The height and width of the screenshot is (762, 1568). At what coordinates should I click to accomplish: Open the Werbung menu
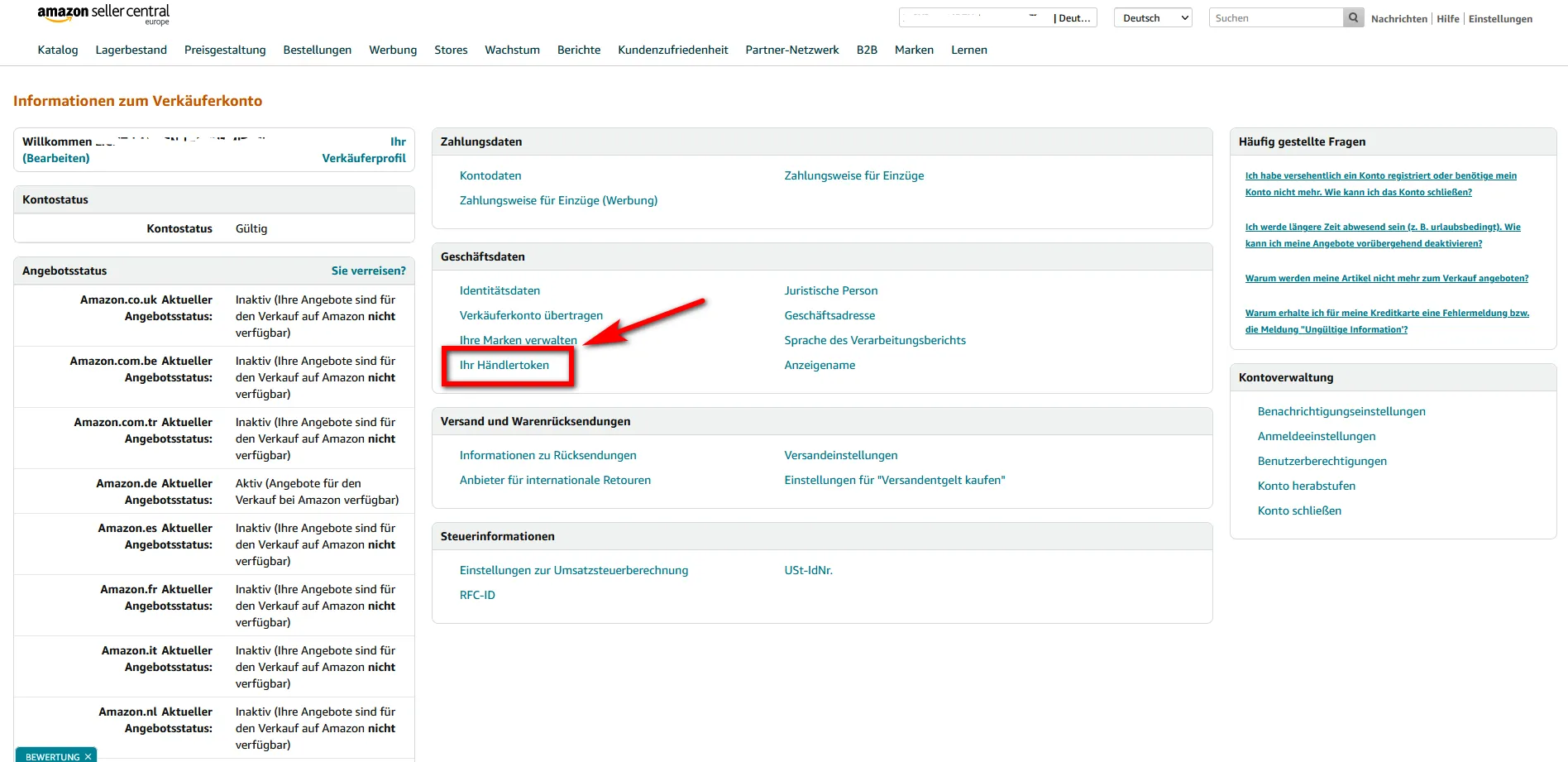(x=393, y=50)
